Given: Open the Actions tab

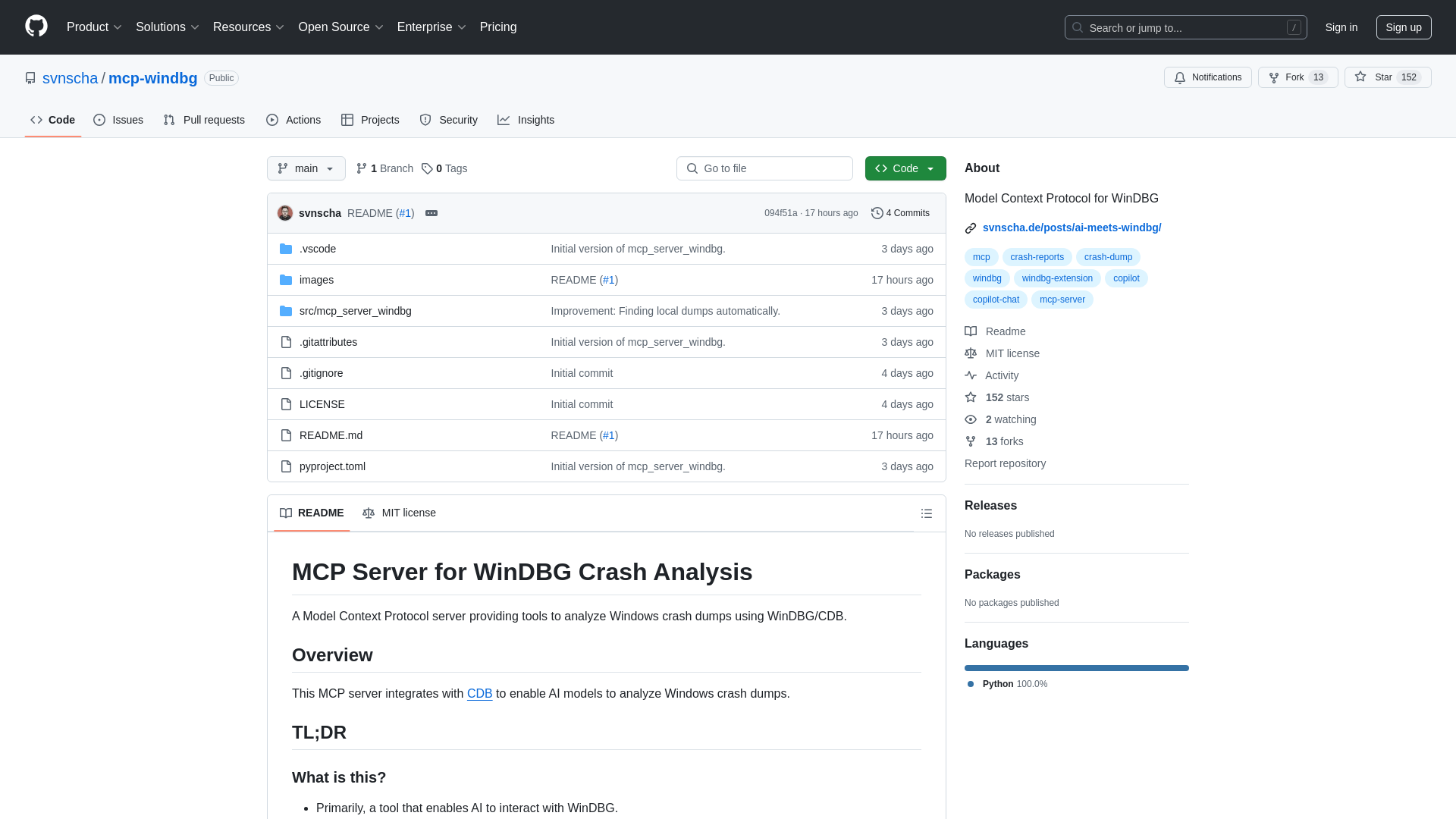Looking at the screenshot, I should click(x=293, y=120).
